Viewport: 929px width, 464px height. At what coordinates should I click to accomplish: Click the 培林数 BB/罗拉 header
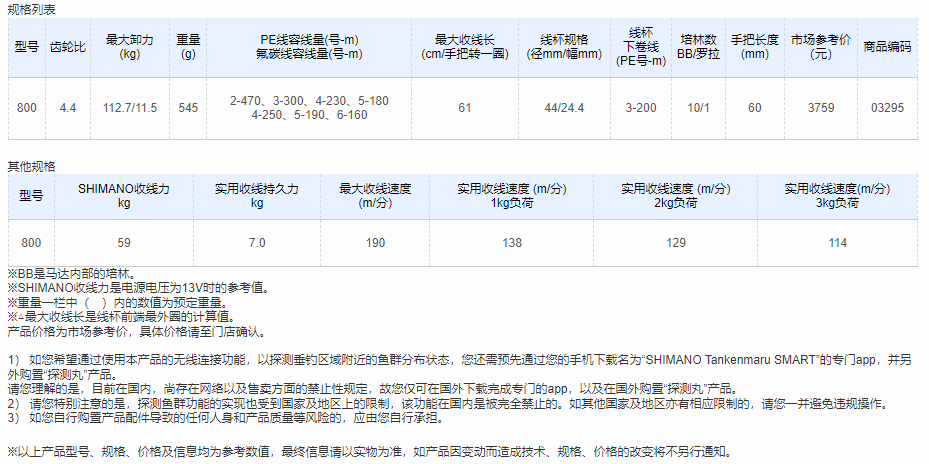tap(699, 47)
